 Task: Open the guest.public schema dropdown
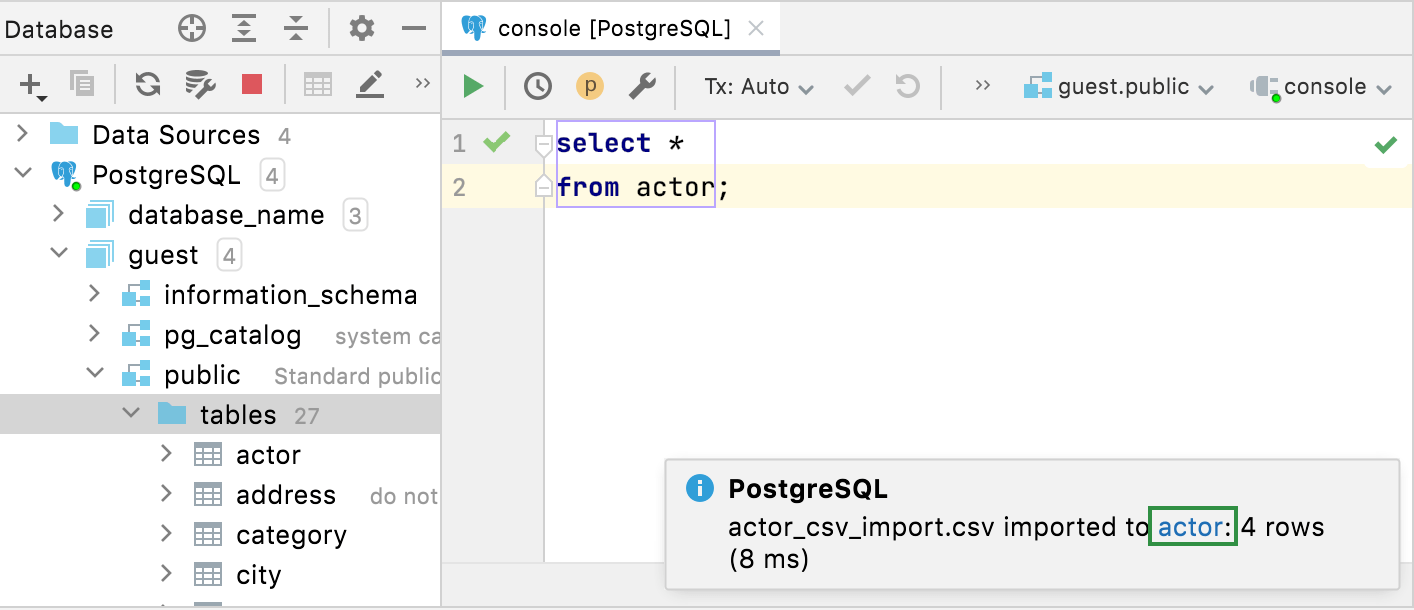pos(1119,87)
